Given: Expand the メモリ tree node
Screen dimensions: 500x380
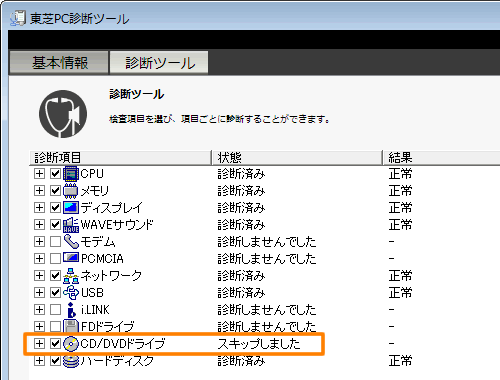Looking at the screenshot, I should click(x=39, y=191).
